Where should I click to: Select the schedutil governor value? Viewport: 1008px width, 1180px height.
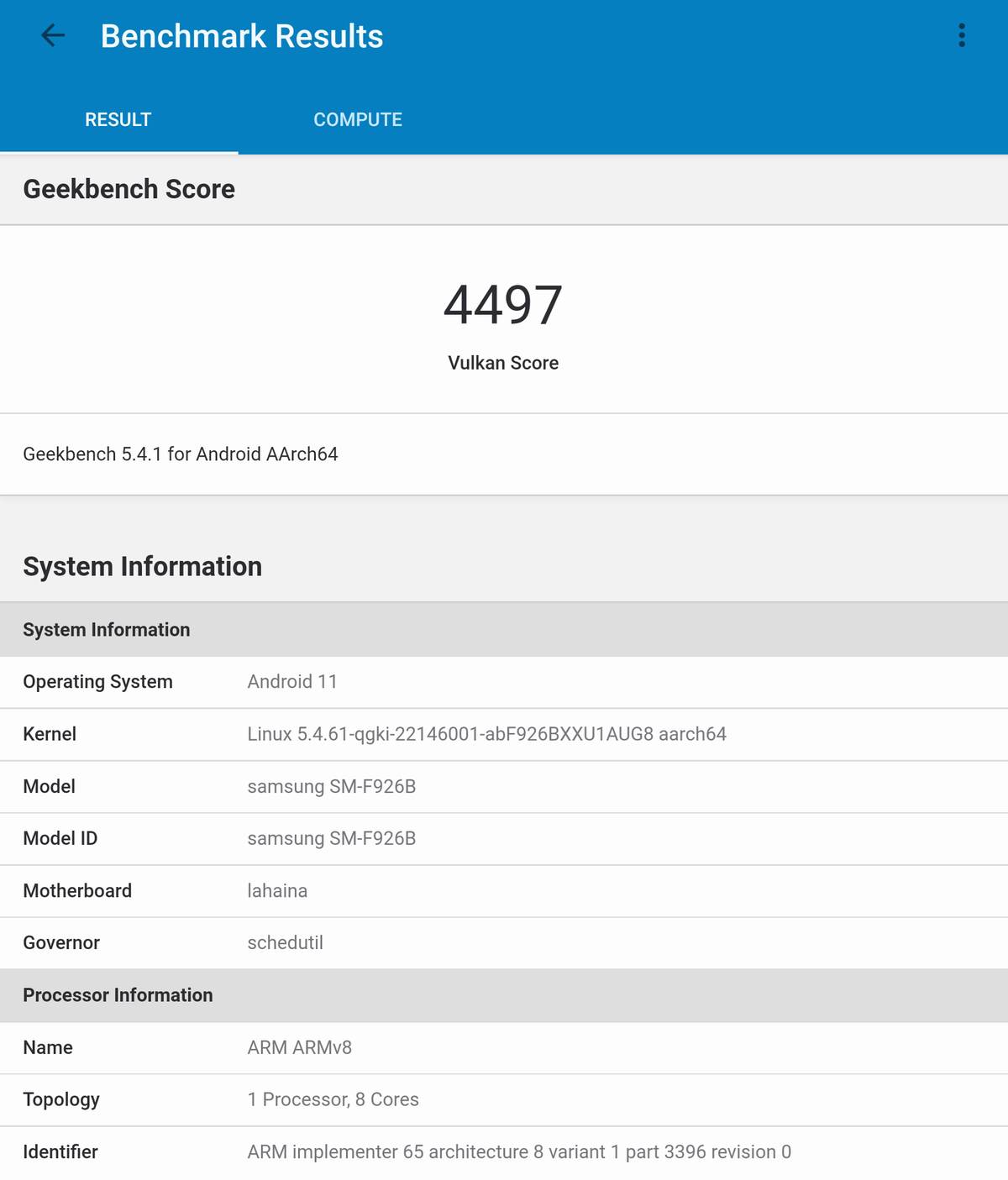(286, 943)
